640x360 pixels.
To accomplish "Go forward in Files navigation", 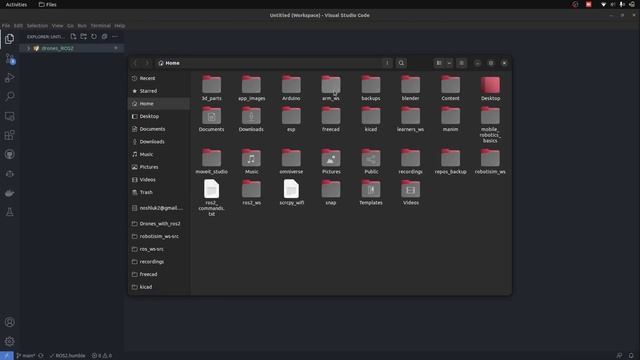I will [x=147, y=63].
